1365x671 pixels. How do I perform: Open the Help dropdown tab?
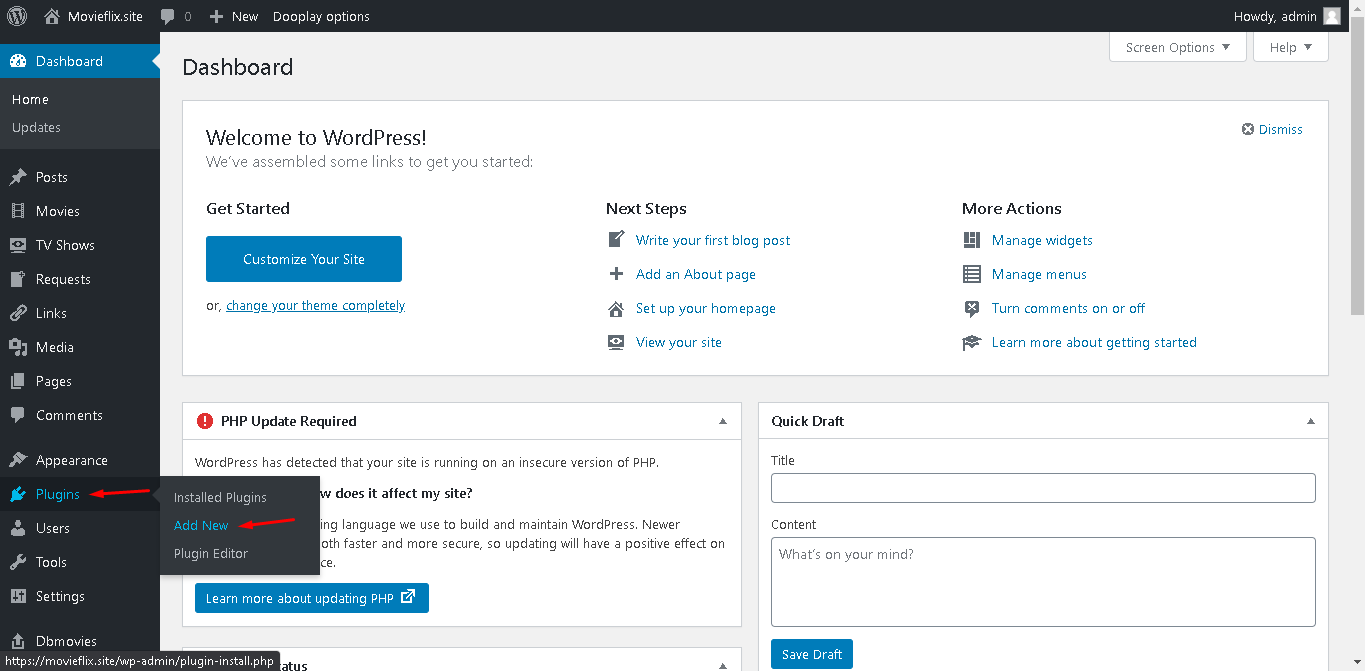click(x=1290, y=47)
